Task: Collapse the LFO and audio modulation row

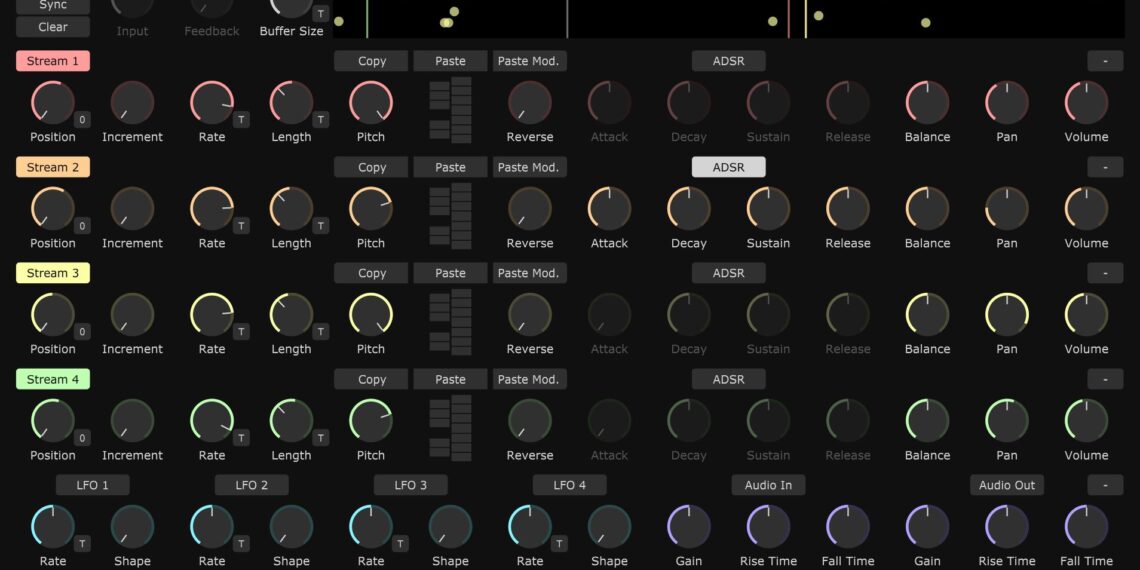Action: pos(1105,485)
